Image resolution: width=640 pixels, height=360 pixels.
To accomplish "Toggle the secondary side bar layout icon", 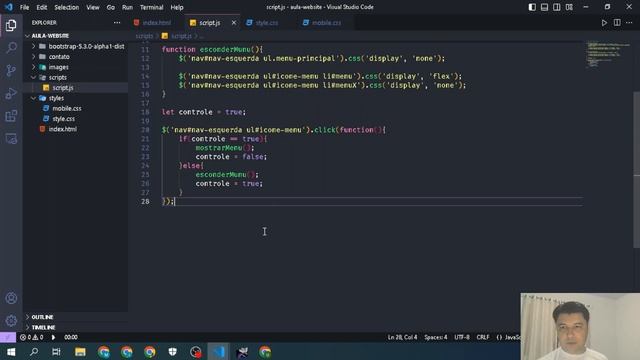I will (556, 7).
